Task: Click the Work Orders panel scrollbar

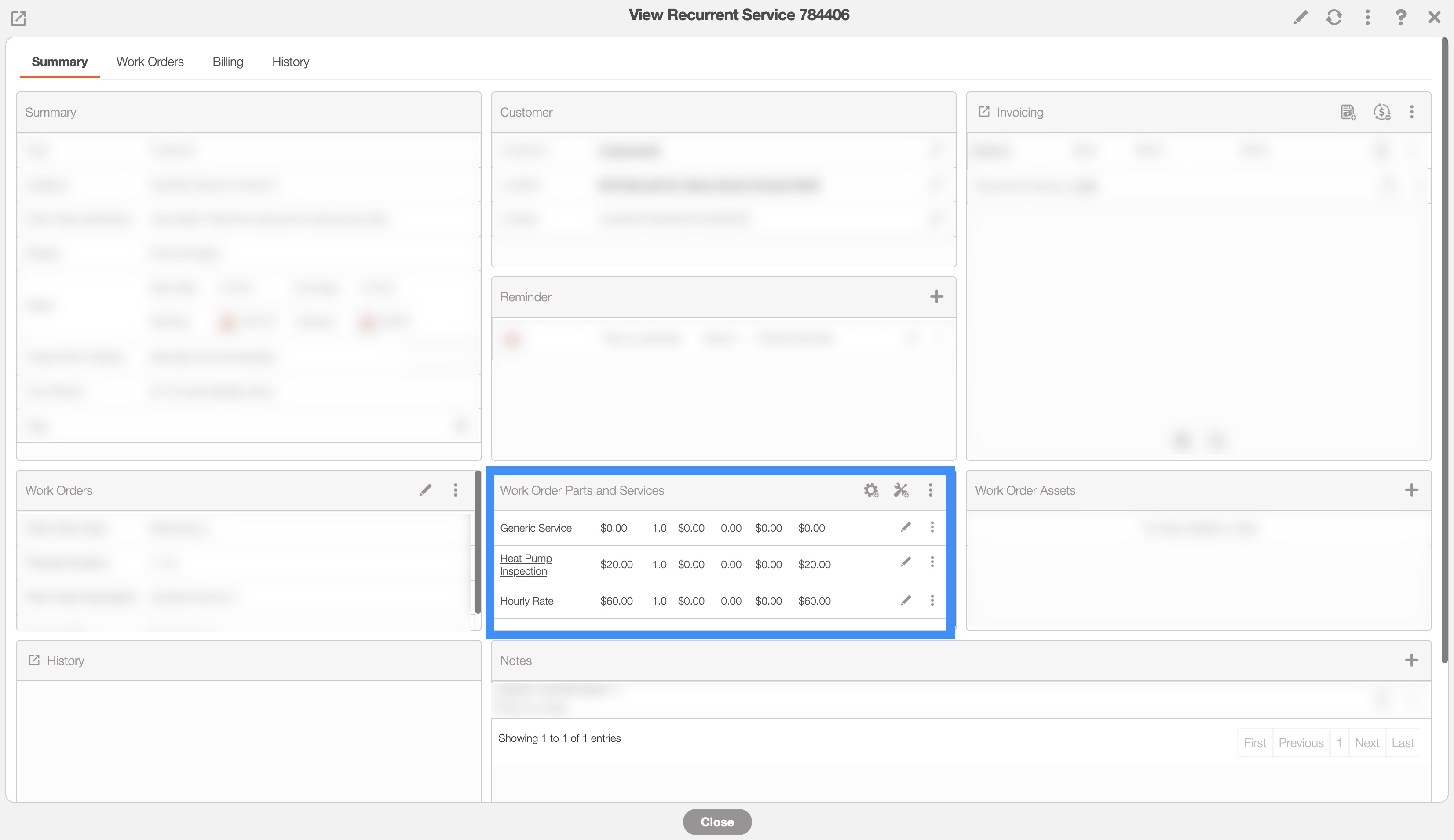Action: point(478,542)
